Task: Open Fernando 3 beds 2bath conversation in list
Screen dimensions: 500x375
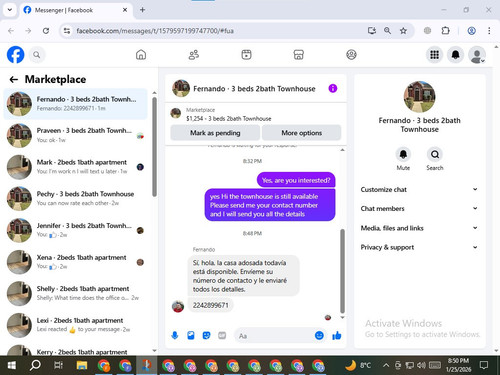Action: coord(75,104)
